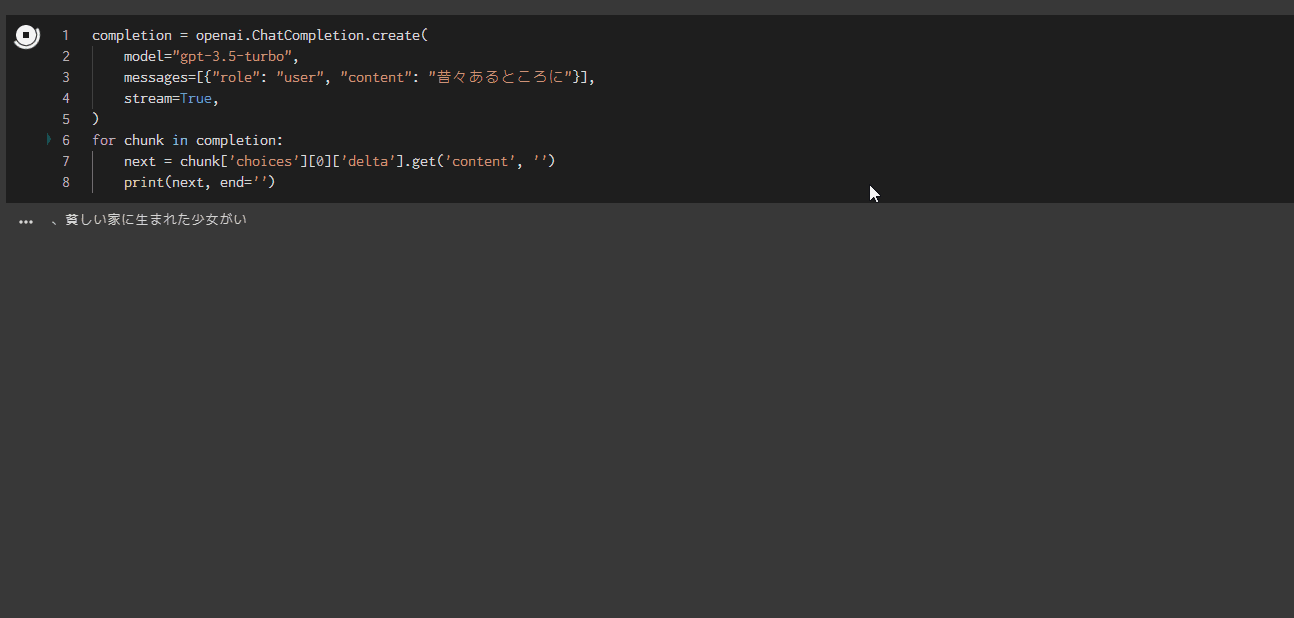Click the 'delta' key in line 7
Screen dimensions: 1294x618
click(368, 161)
